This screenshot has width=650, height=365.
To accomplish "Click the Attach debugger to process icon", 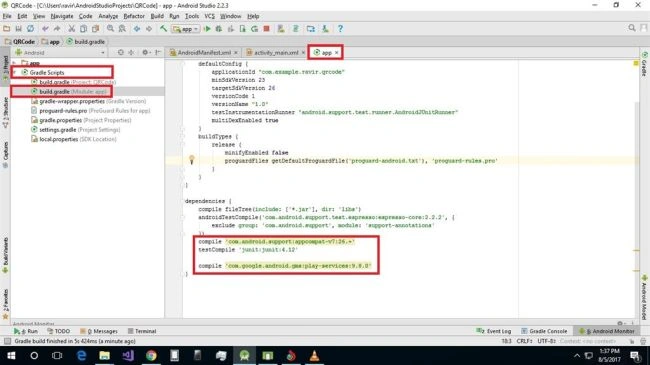I will [243, 29].
